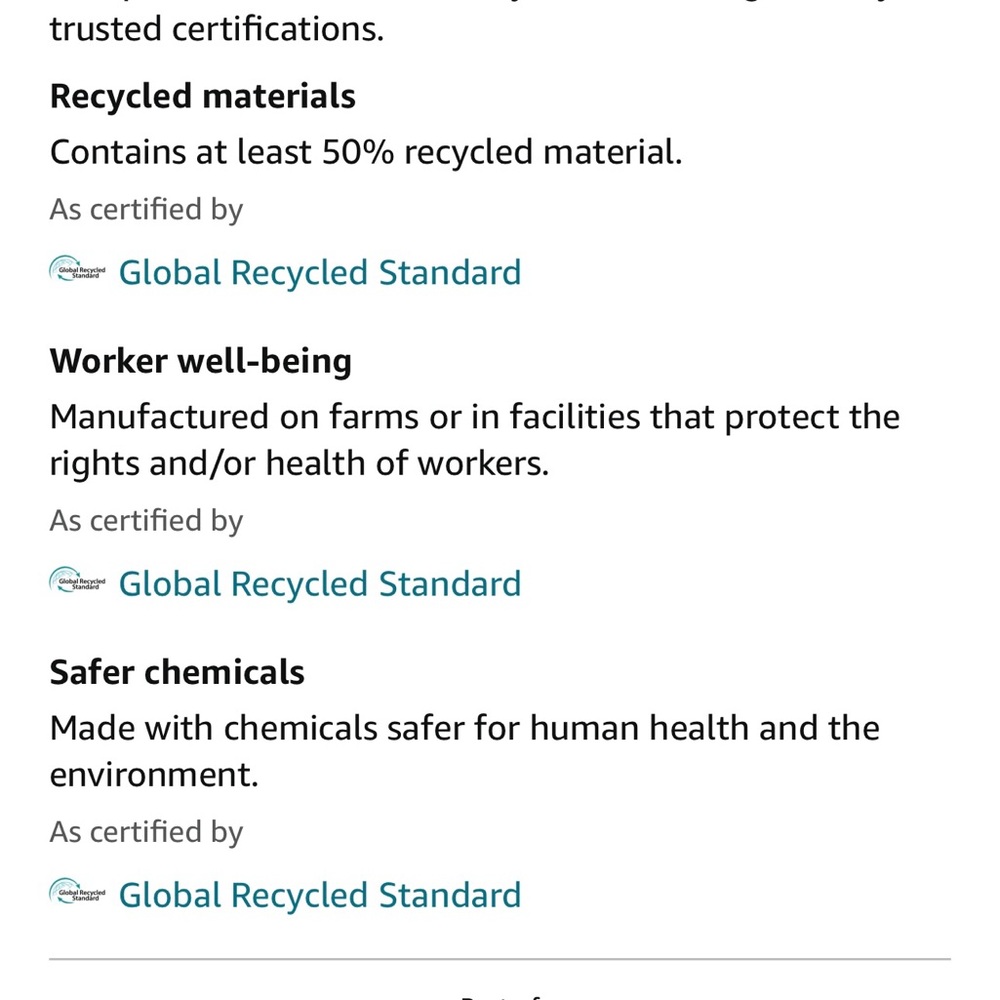Click 'As certified by' label in Safer chemicals section
Image resolution: width=1000 pixels, height=1000 pixels.
(x=147, y=833)
